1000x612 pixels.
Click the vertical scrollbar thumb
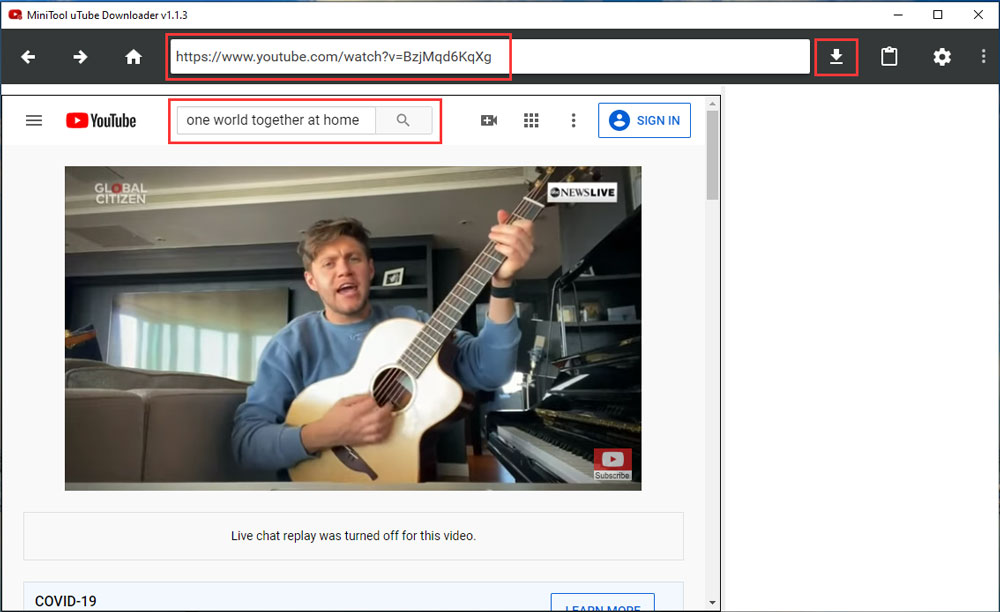[712, 155]
